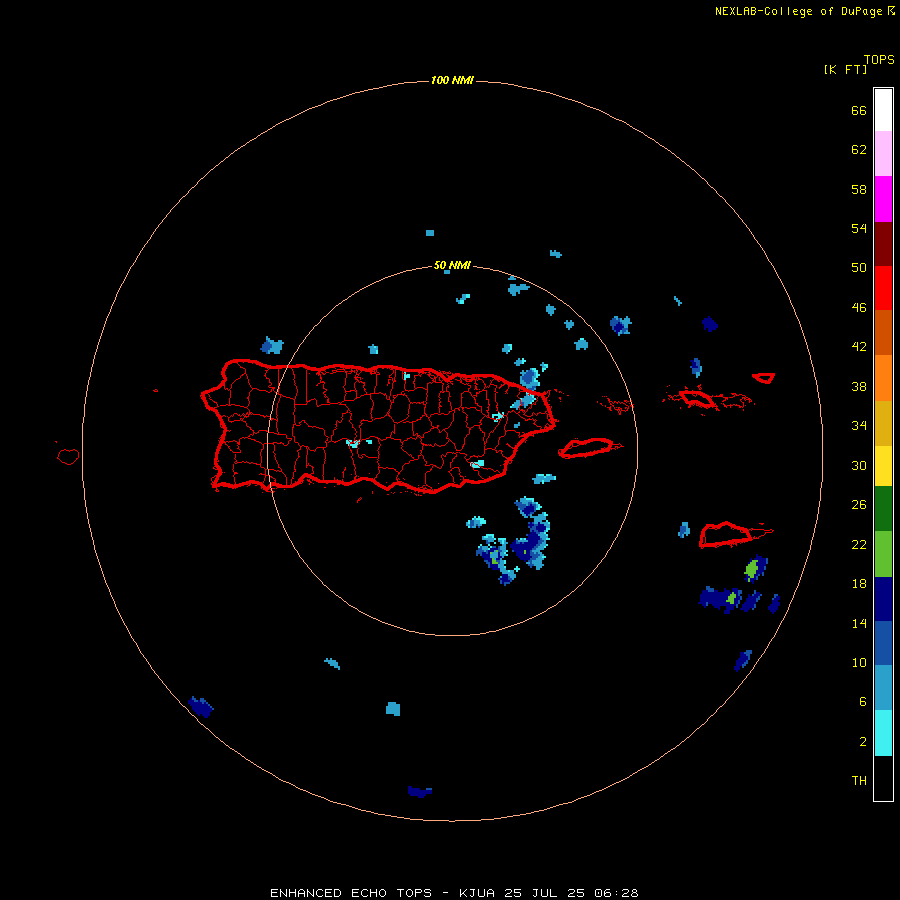Click the '[K FT]' units label

point(845,69)
